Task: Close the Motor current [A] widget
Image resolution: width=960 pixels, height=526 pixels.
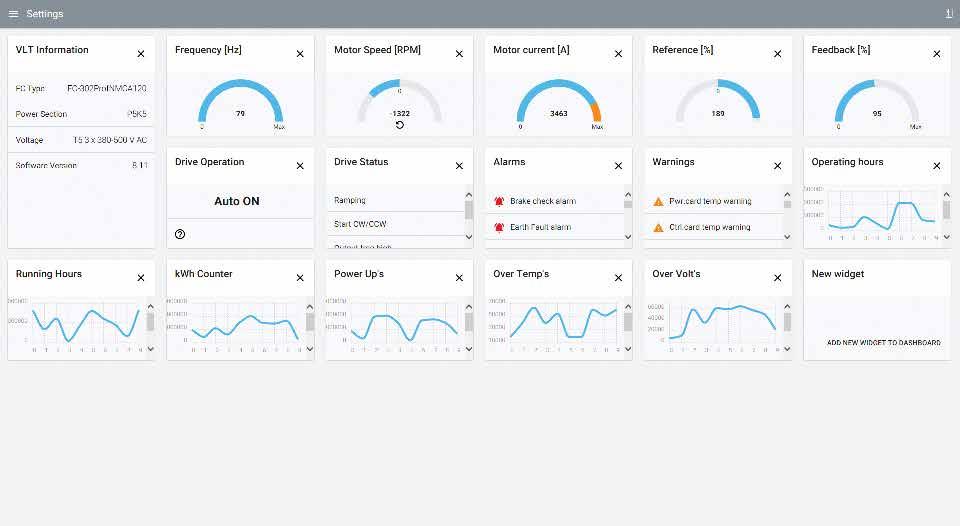Action: tap(618, 54)
